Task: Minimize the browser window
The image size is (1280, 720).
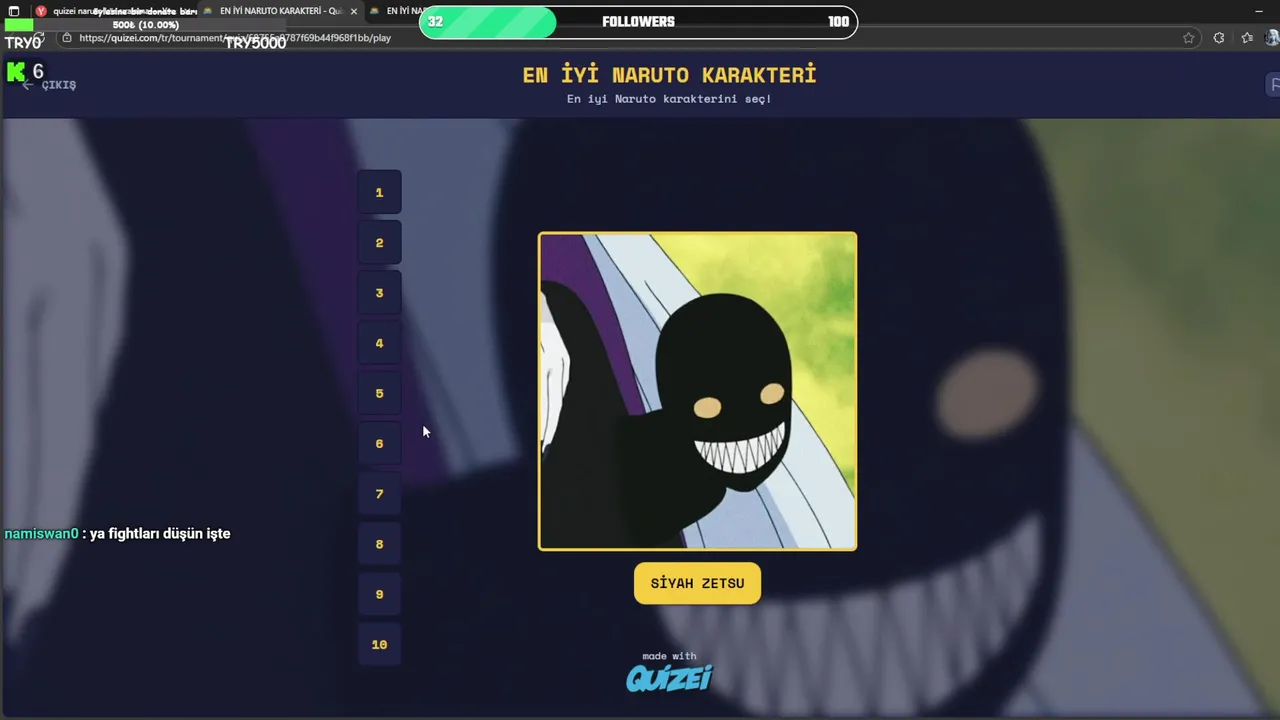Action: point(1258,11)
